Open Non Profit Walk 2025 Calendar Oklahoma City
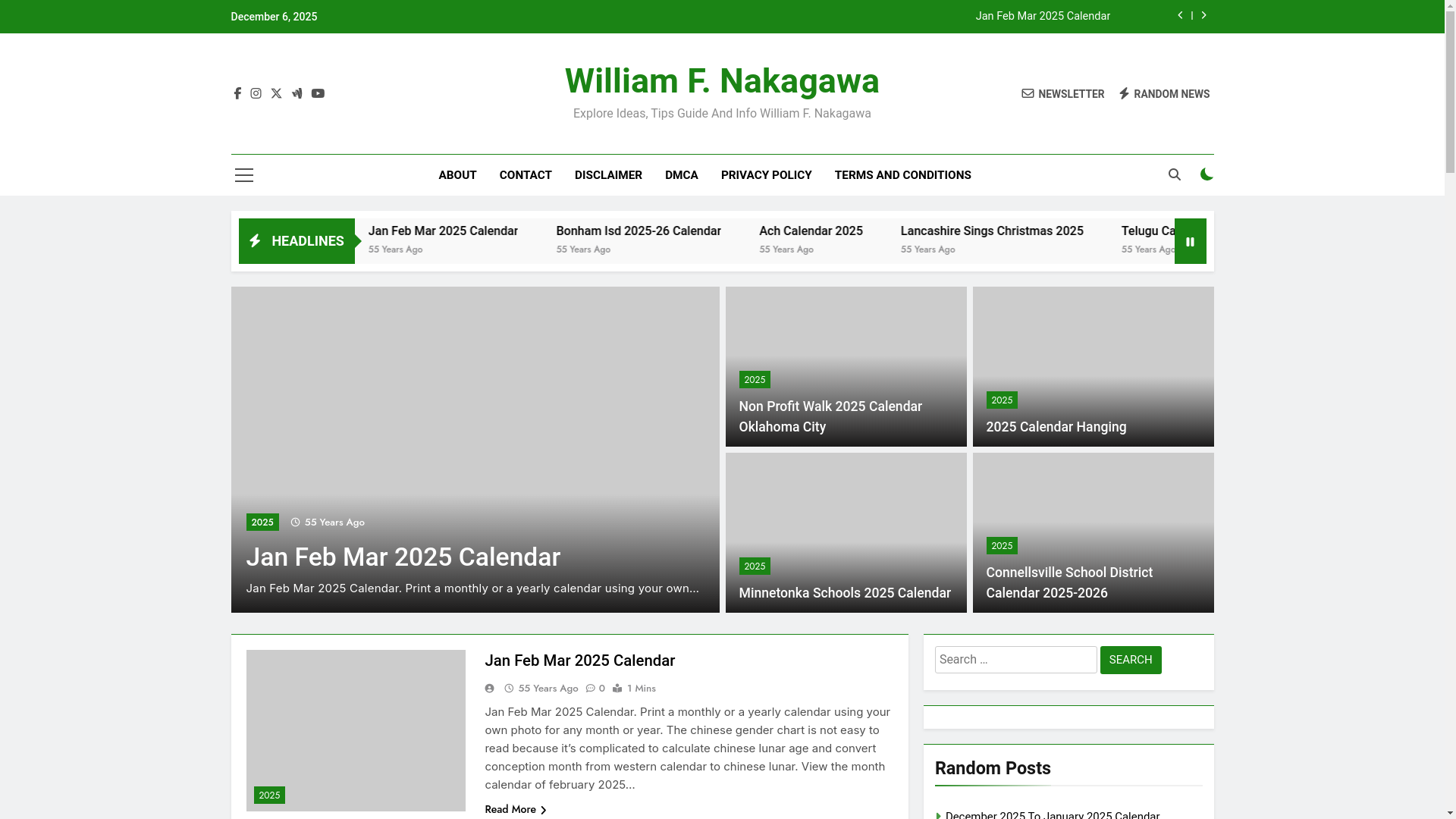1456x819 pixels. click(830, 416)
